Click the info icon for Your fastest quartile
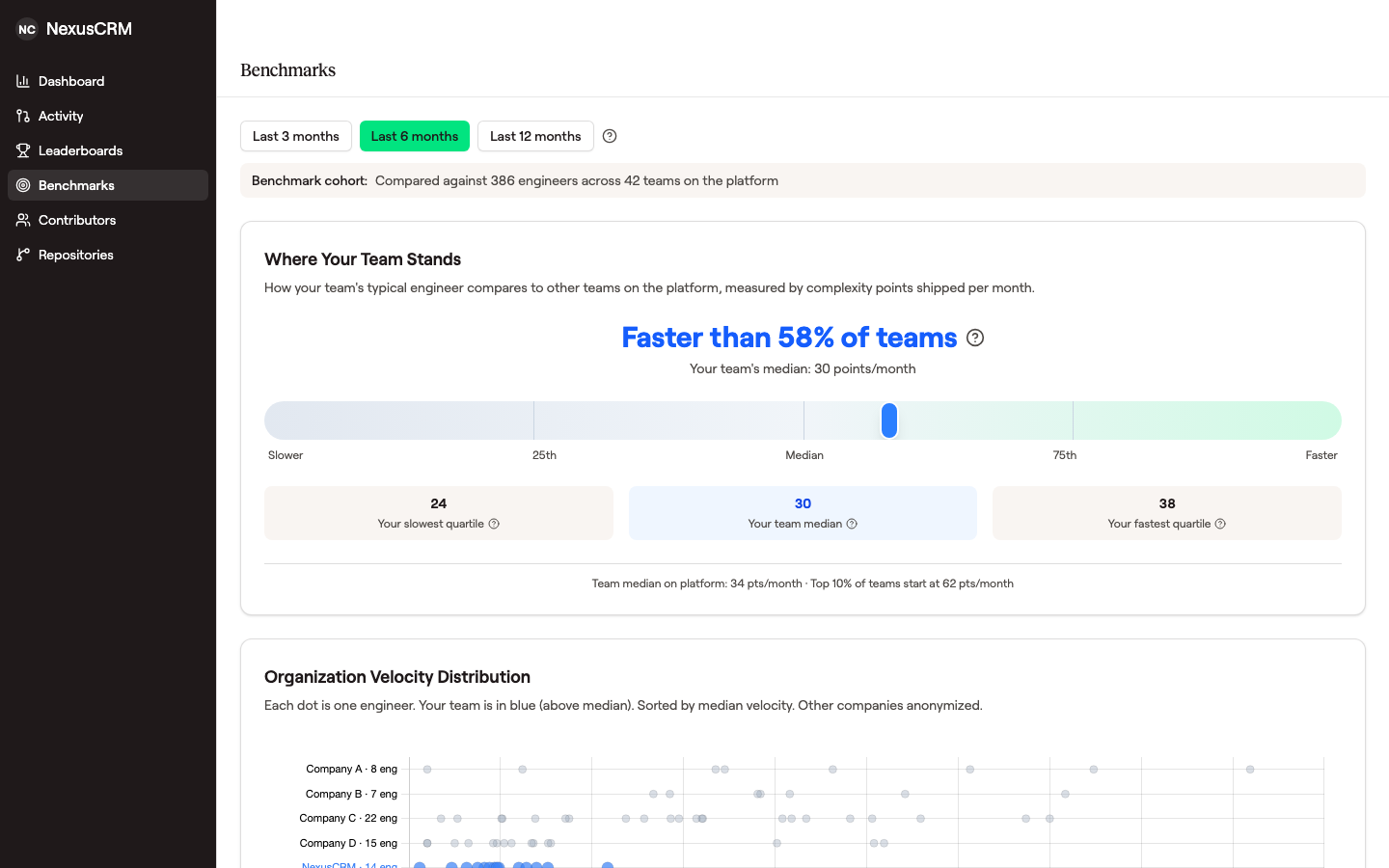This screenshot has height=868, width=1389. [x=1220, y=524]
